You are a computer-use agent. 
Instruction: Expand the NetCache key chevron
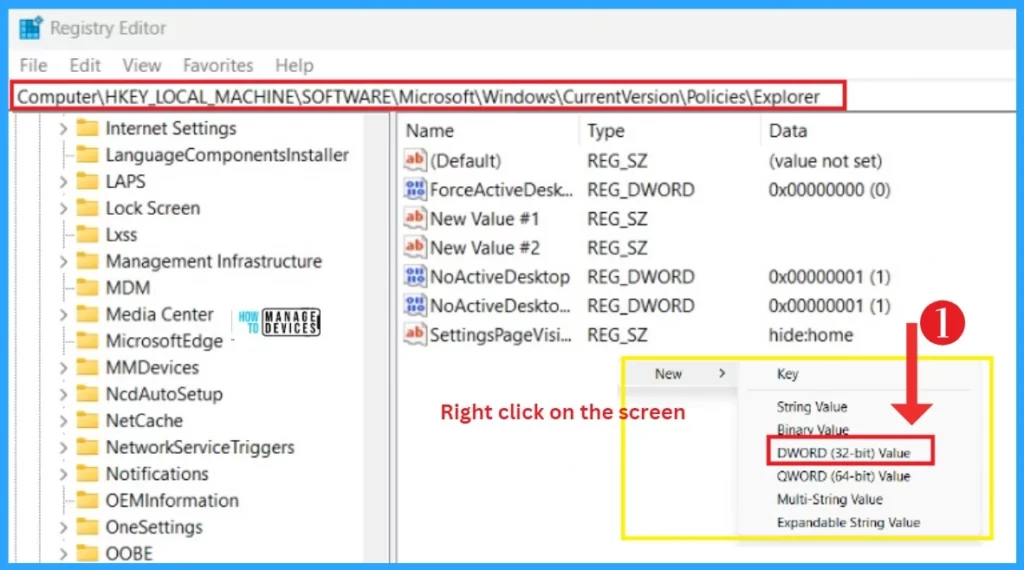tap(63, 421)
